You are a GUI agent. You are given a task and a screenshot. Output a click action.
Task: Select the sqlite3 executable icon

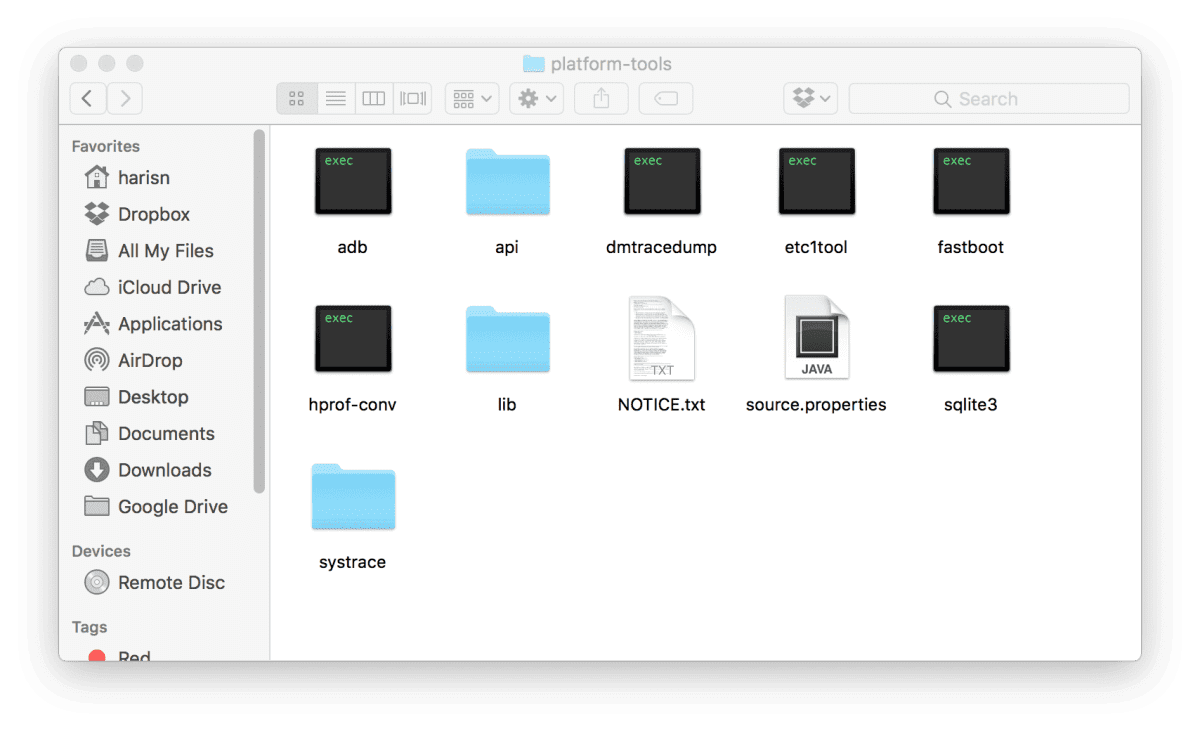coord(971,339)
